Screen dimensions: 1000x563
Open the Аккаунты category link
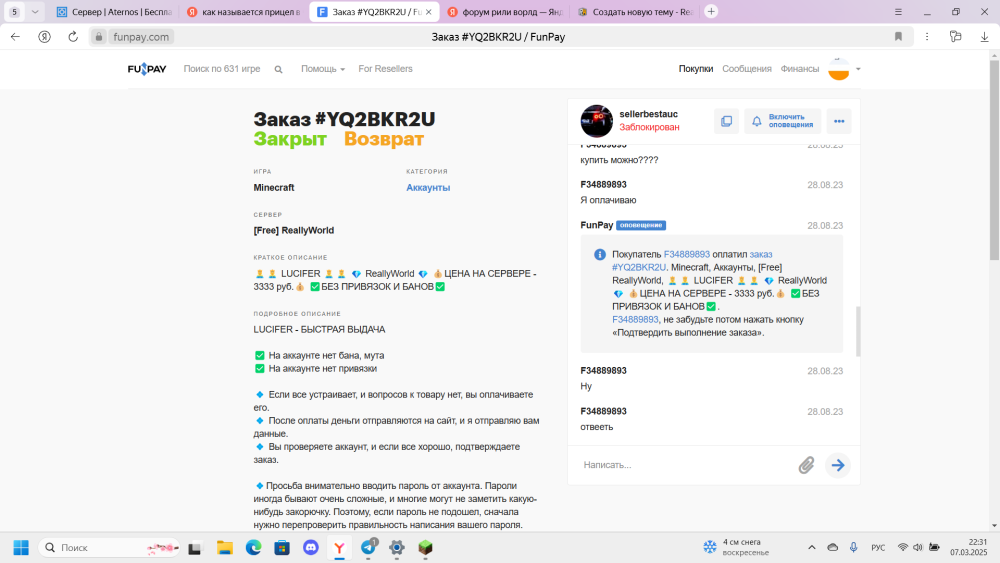point(428,187)
